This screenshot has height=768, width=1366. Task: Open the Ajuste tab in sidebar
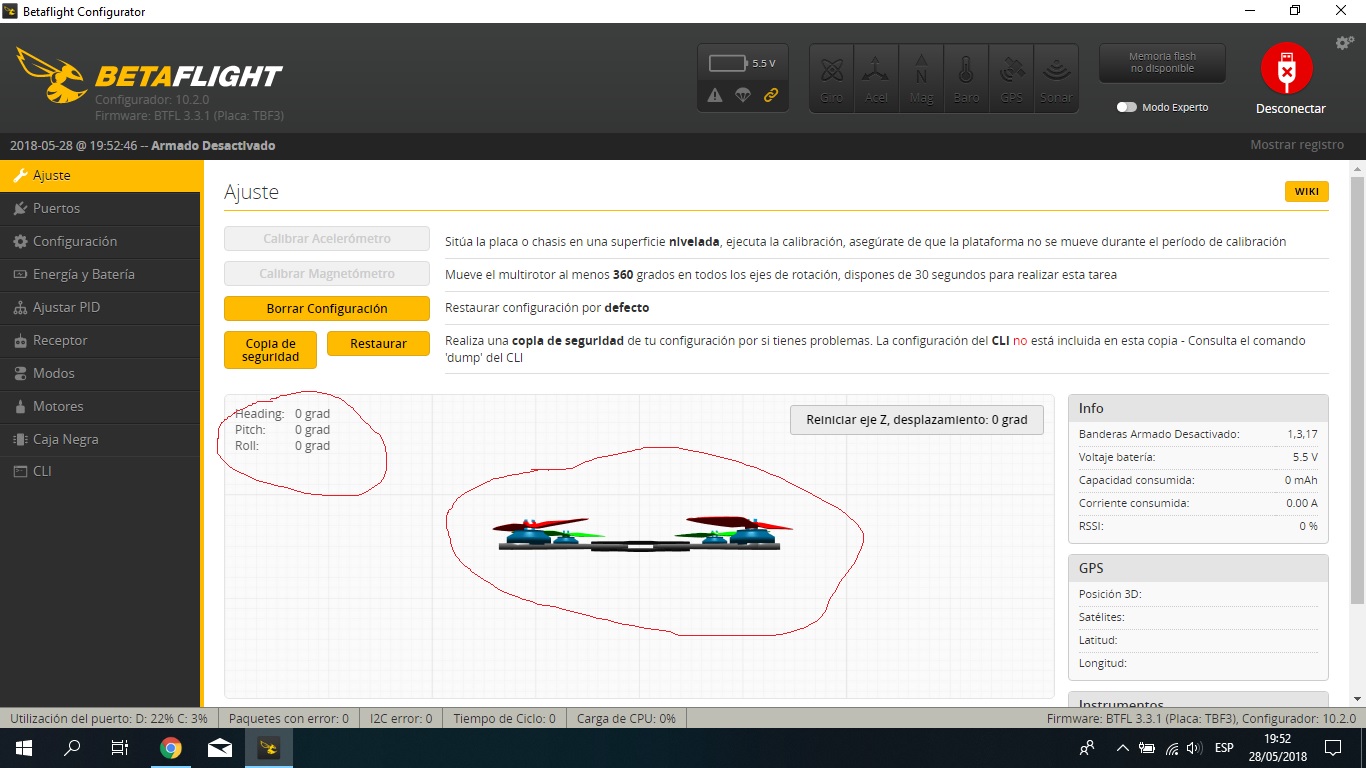pos(100,175)
